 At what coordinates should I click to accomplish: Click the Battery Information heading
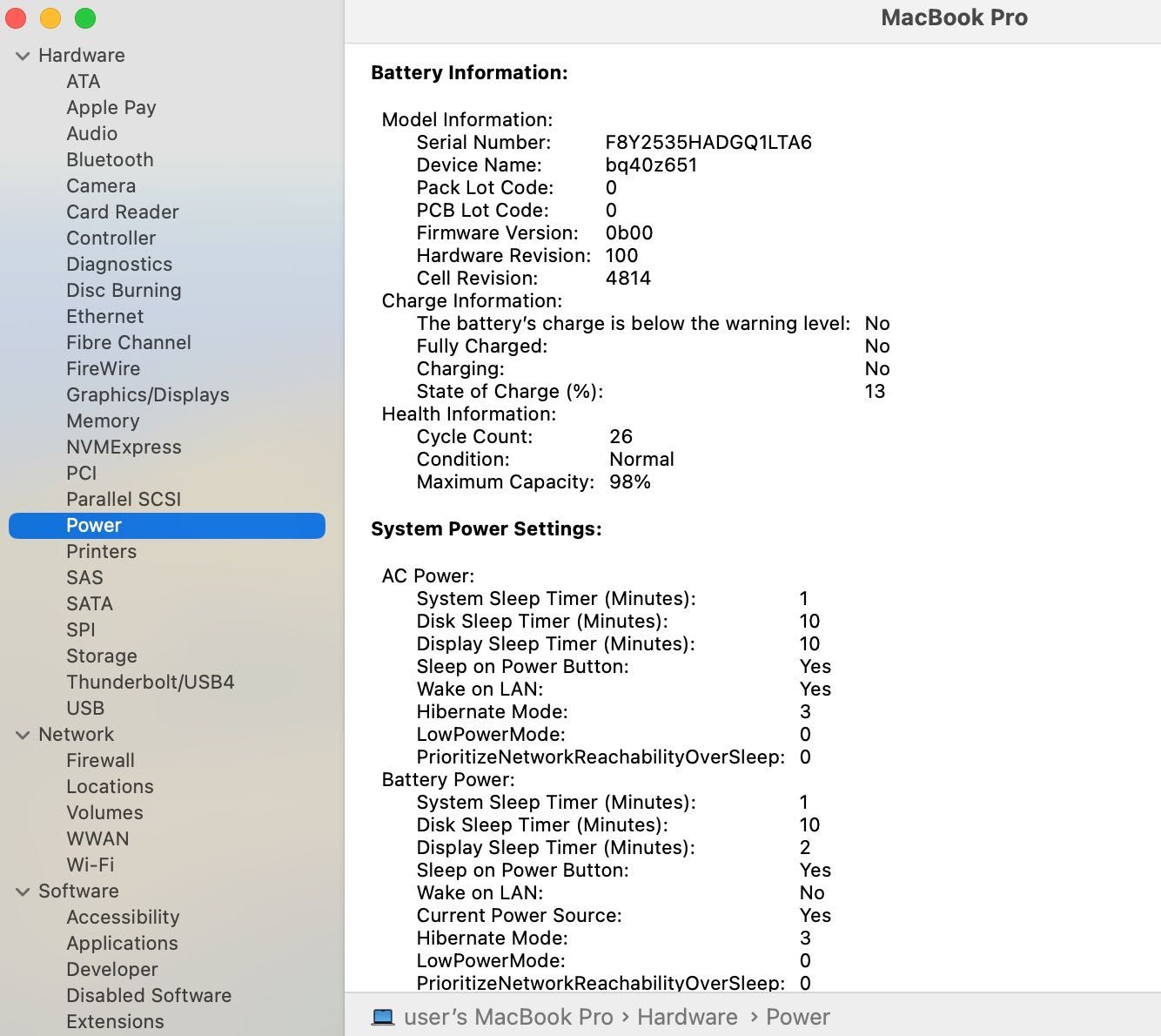469,72
